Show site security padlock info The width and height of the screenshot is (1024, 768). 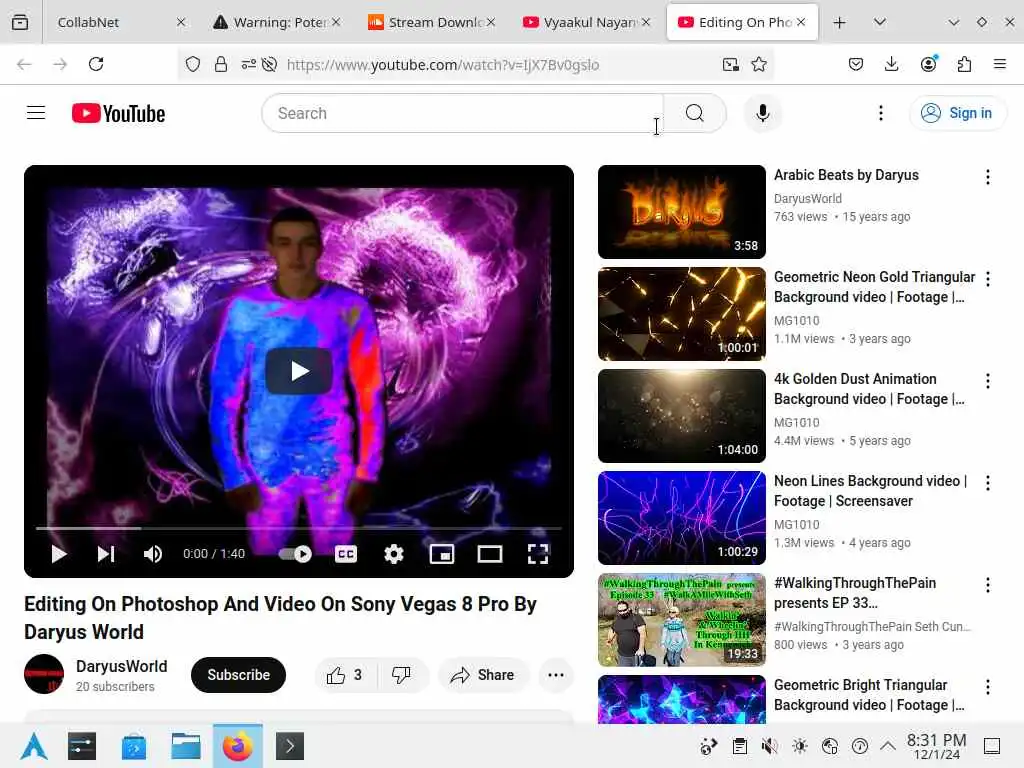pyautogui.click(x=221, y=64)
